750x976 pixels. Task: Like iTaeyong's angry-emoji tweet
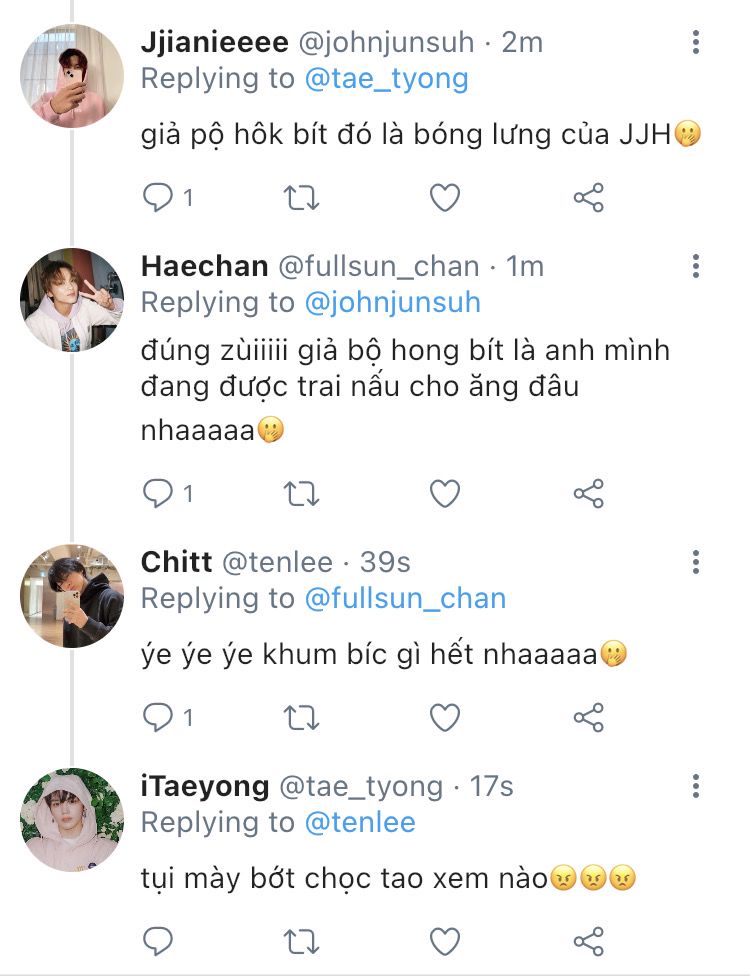[445, 941]
